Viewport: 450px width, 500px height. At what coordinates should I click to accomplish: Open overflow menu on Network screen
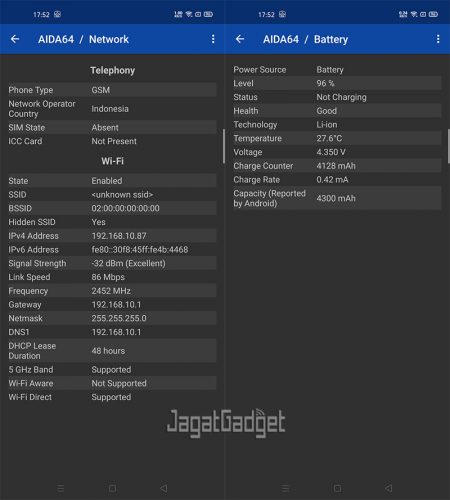click(x=213, y=39)
